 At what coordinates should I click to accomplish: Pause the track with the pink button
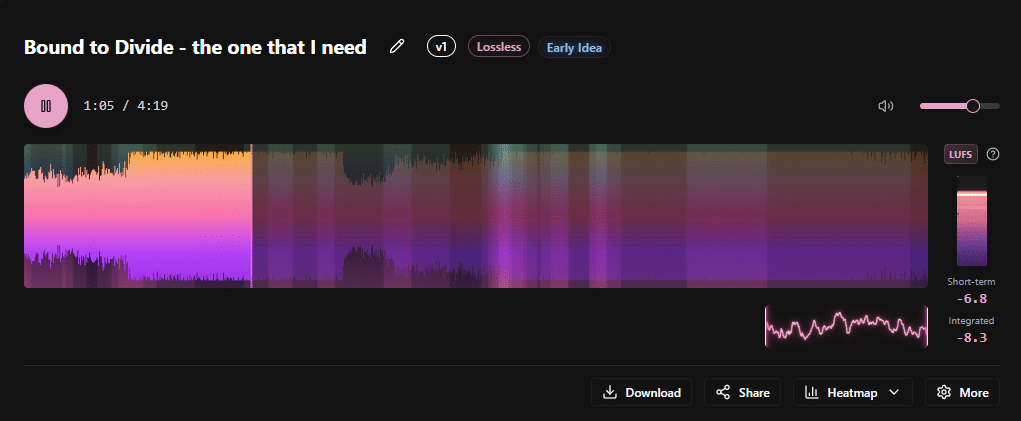click(x=46, y=106)
